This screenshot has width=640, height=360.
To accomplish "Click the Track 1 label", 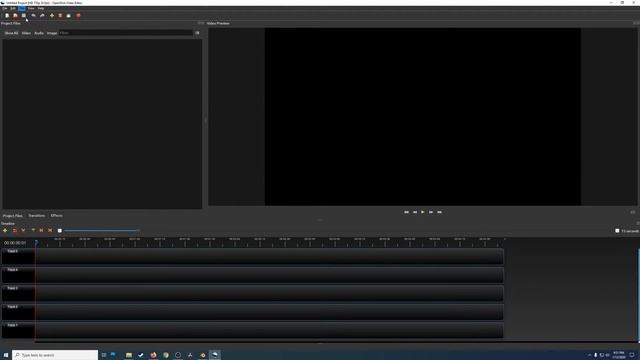I will 12,325.
